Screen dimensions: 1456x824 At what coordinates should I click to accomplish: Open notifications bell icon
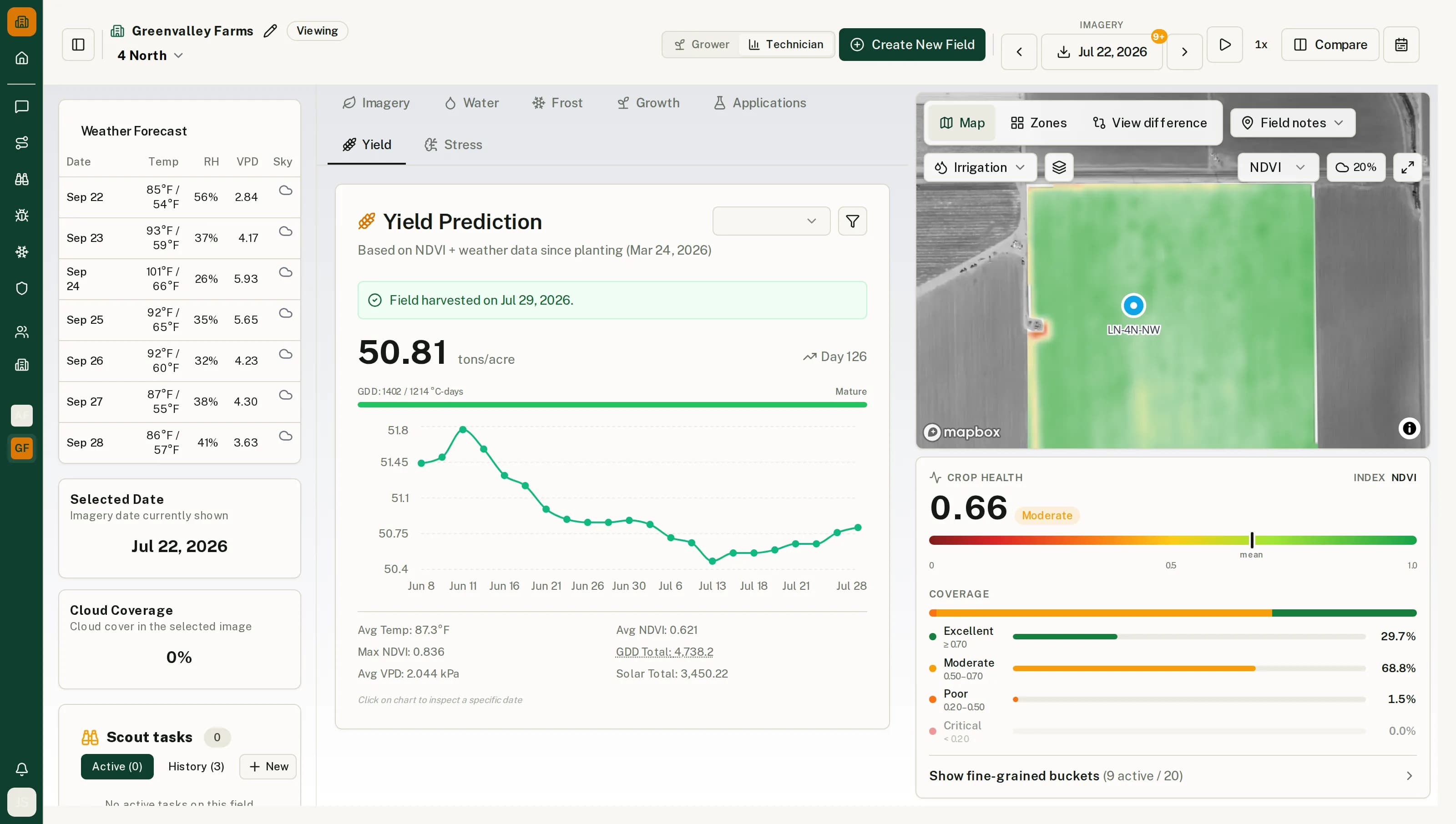21,769
